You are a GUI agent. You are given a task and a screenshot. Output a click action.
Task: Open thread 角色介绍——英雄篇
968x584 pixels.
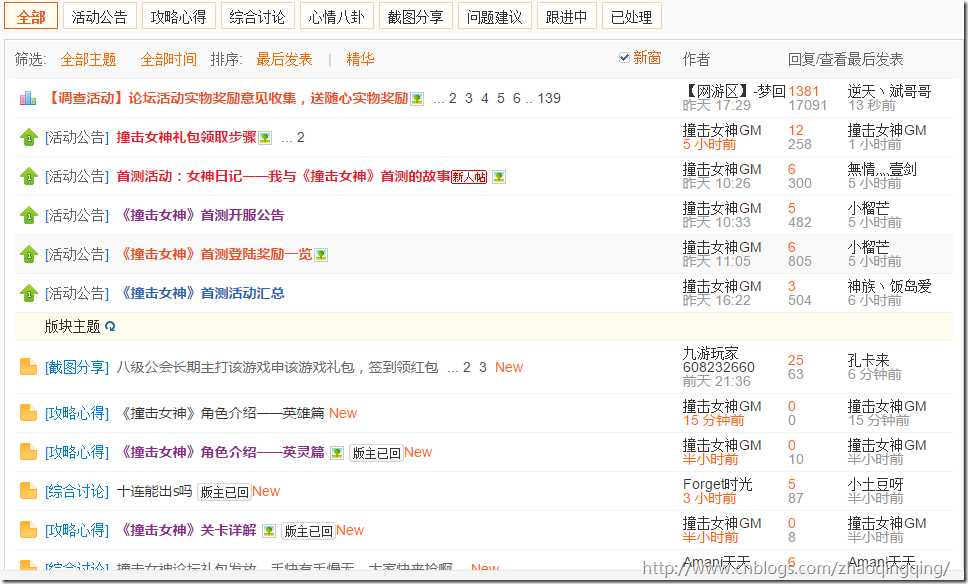tap(220, 413)
